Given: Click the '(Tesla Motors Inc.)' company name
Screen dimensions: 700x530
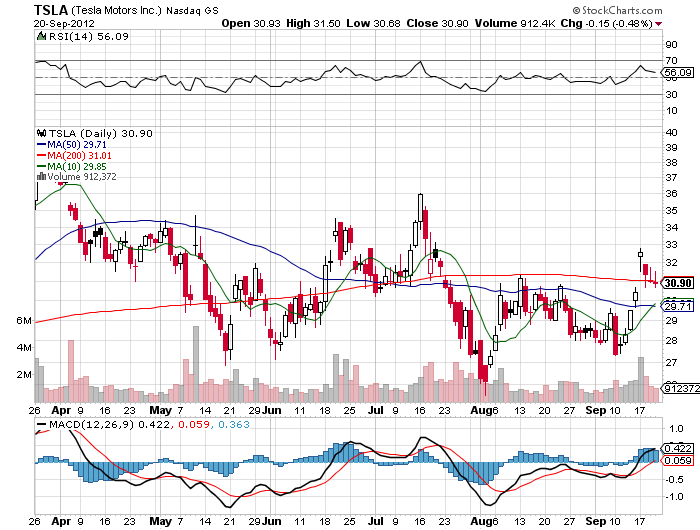Looking at the screenshot, I should pyautogui.click(x=117, y=10).
